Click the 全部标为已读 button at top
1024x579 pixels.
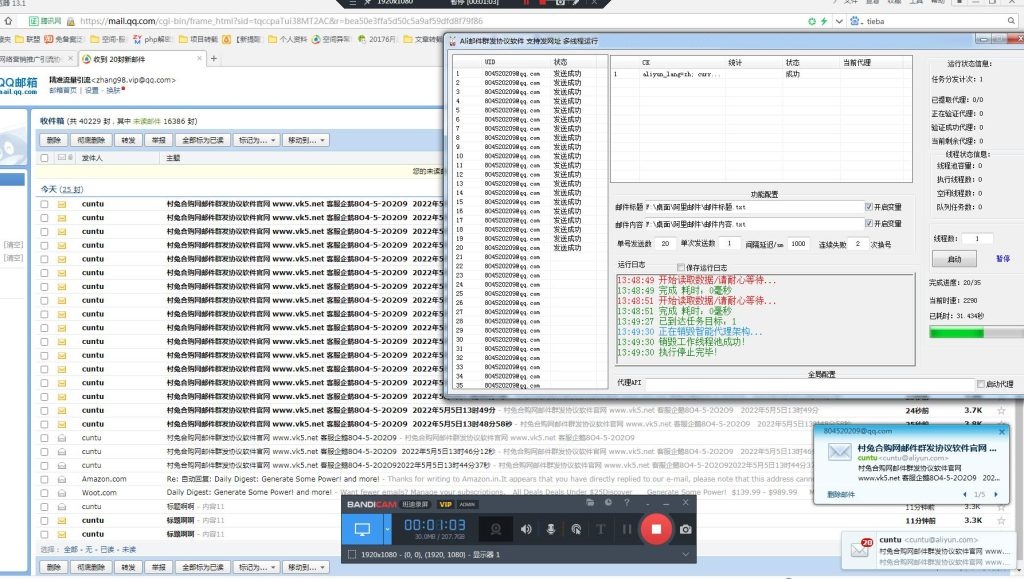(x=202, y=140)
